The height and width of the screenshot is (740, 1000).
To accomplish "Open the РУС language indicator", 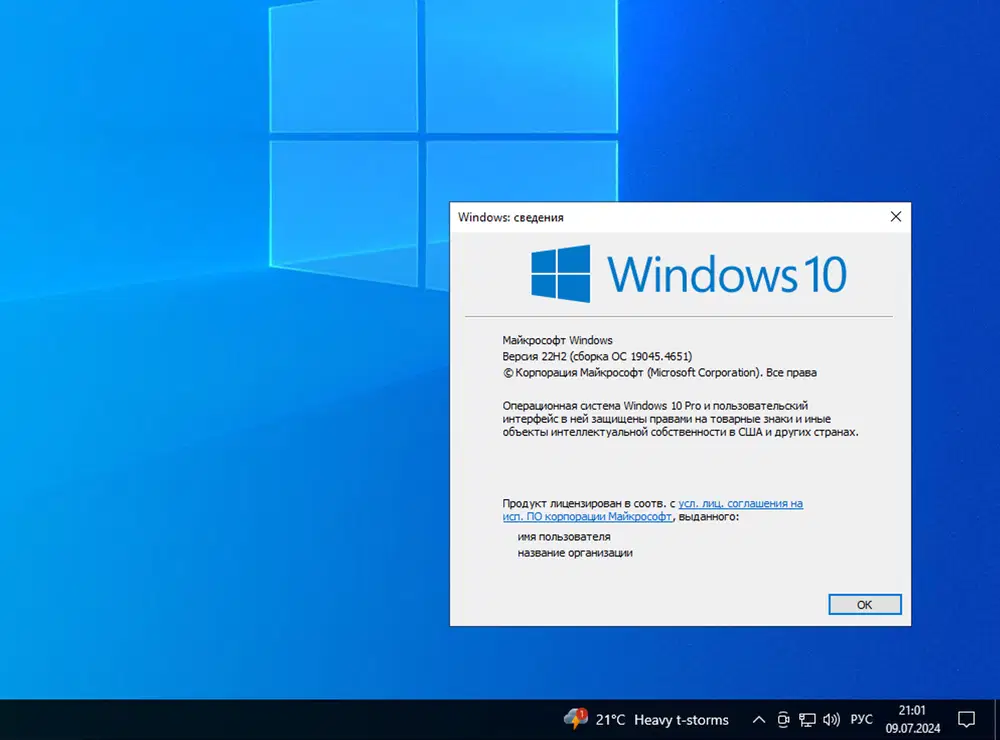I will (861, 719).
